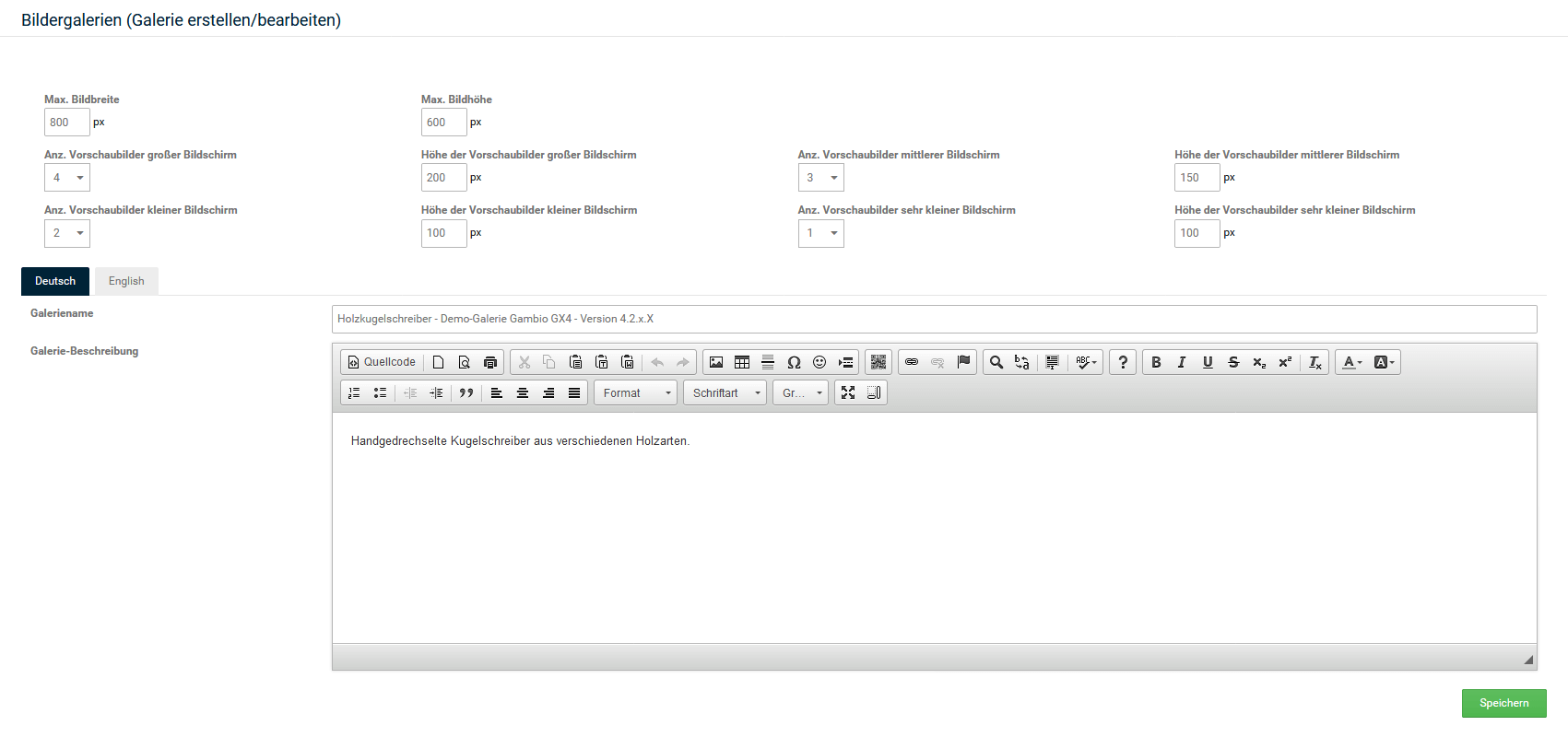Screen dimensions: 1568x749
Task: Toggle bold formatting
Action: 1156,362
